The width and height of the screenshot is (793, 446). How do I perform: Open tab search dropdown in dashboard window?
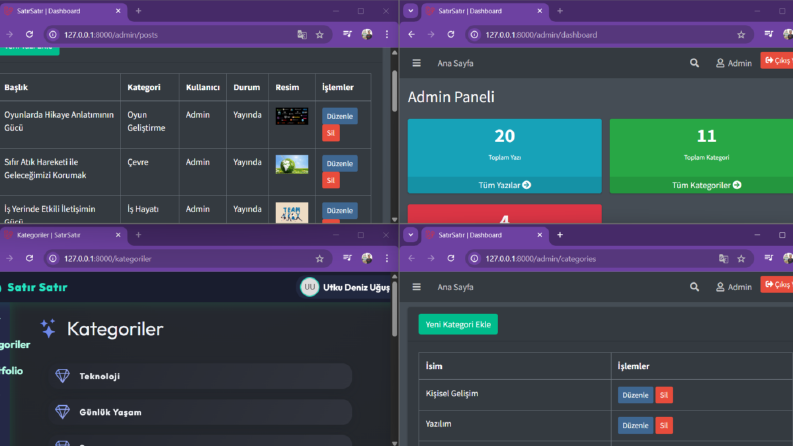pyautogui.click(x=411, y=11)
